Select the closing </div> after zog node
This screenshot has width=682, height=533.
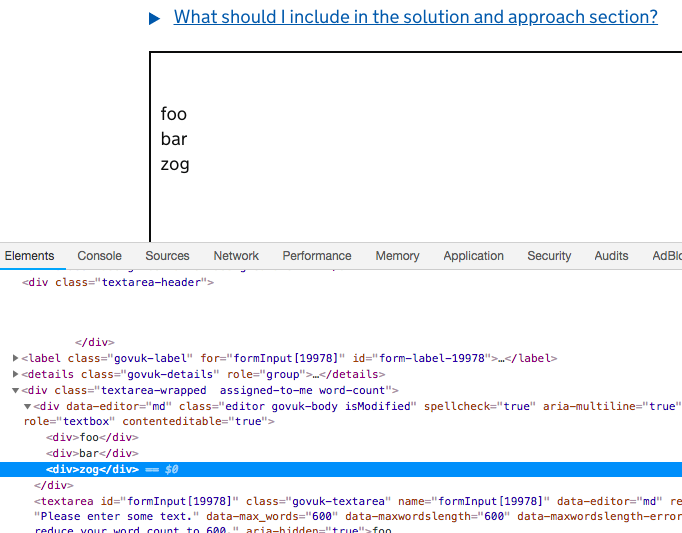coord(54,485)
